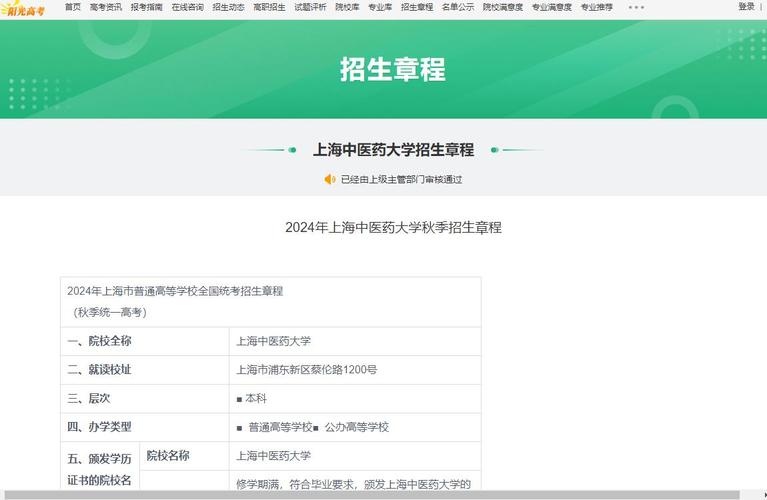Viewport: 767px width, 500px height.
Task: Click the orange speaker announcement icon
Action: (x=330, y=179)
